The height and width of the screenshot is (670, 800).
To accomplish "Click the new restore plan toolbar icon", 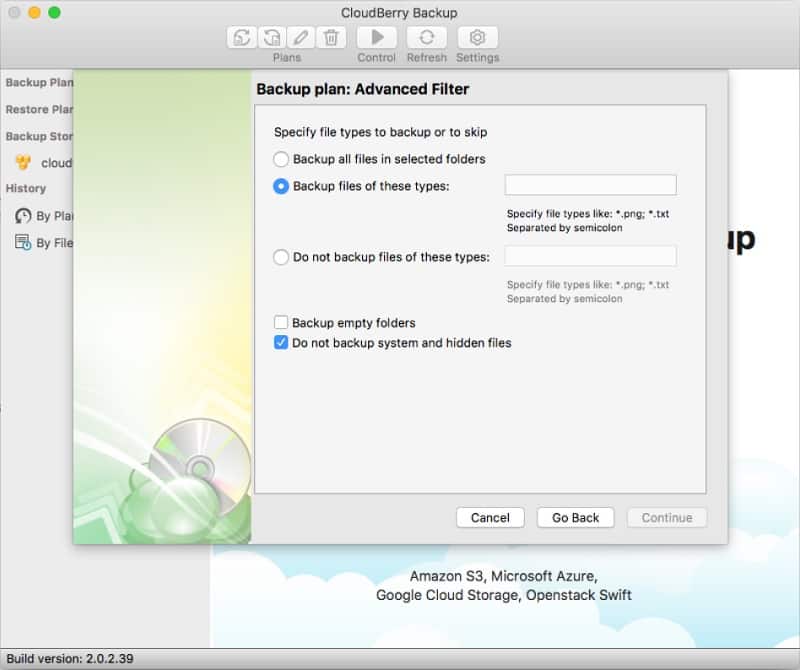I will [x=271, y=37].
